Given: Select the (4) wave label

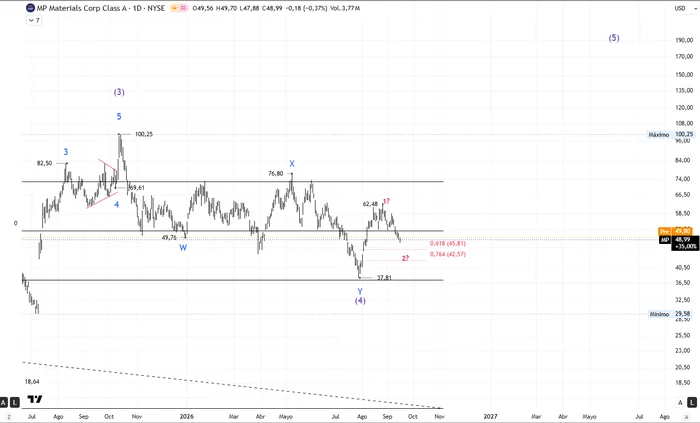Looking at the screenshot, I should click(360, 301).
